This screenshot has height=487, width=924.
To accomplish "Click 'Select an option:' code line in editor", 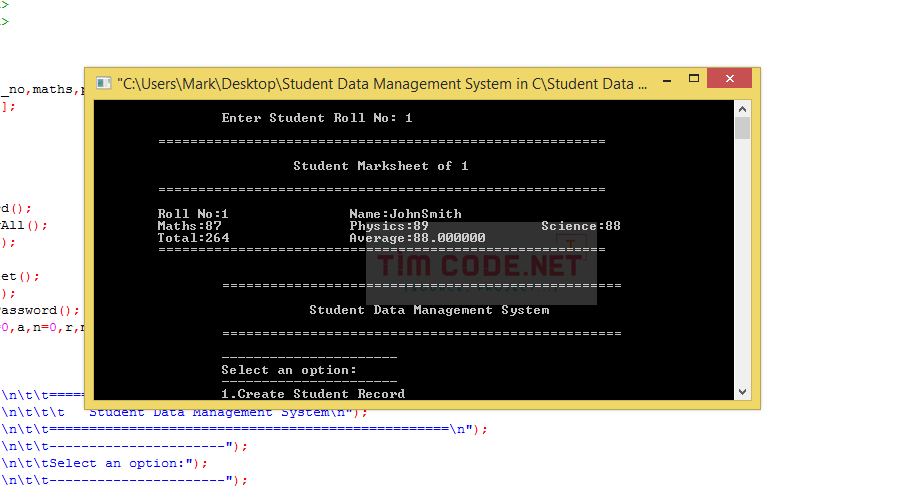I will point(104,463).
